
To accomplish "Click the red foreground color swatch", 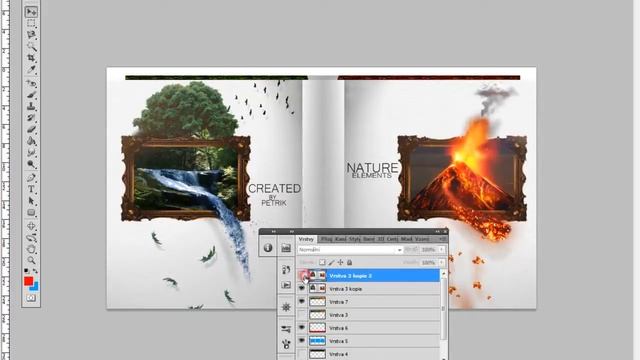I will pyautogui.click(x=28, y=281).
